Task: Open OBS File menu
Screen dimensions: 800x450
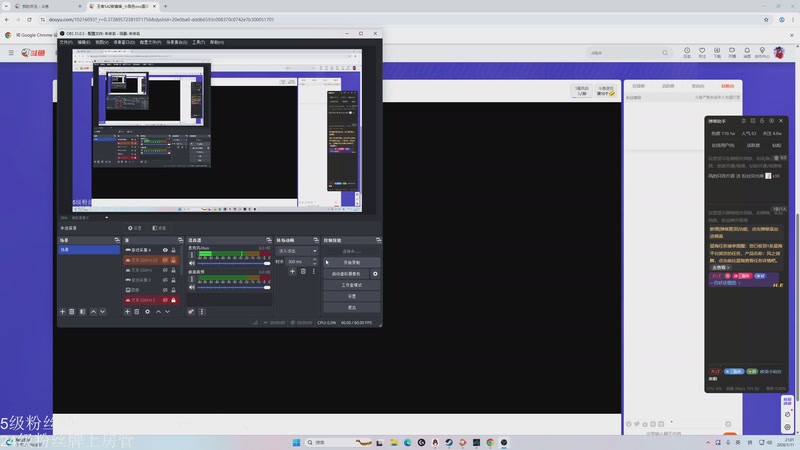Action: [x=66, y=42]
